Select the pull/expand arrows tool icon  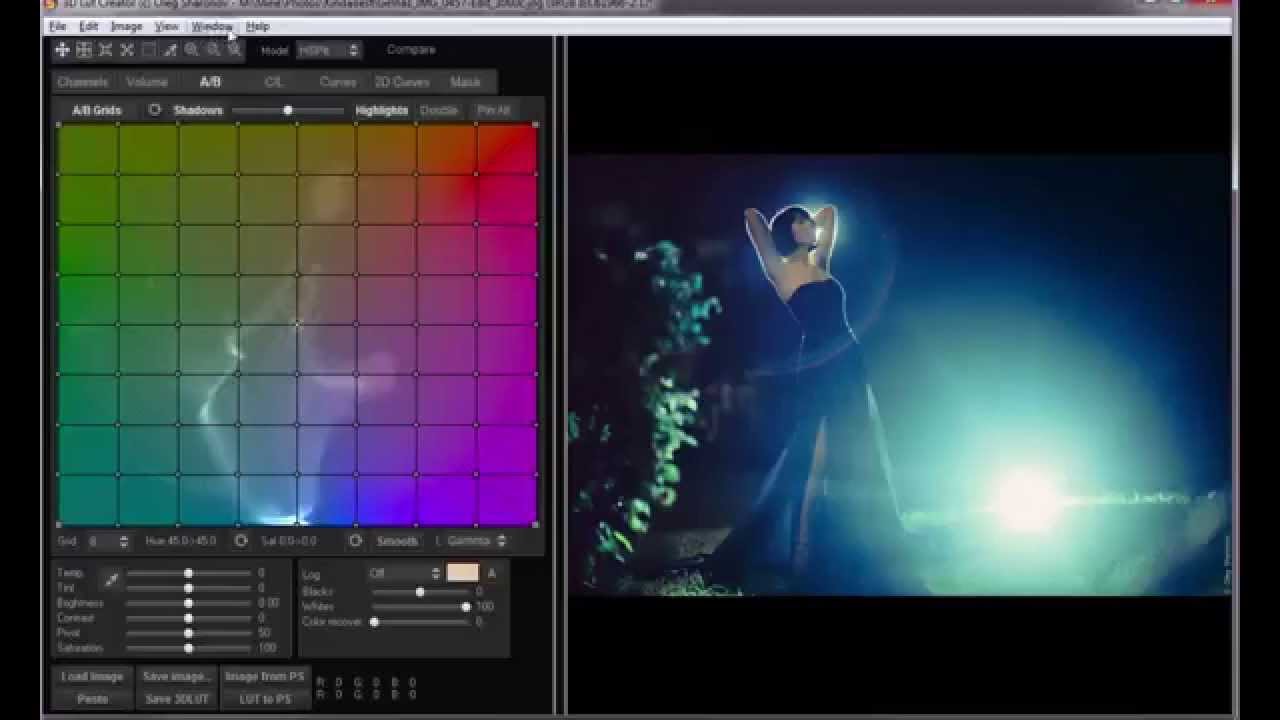(x=106, y=50)
